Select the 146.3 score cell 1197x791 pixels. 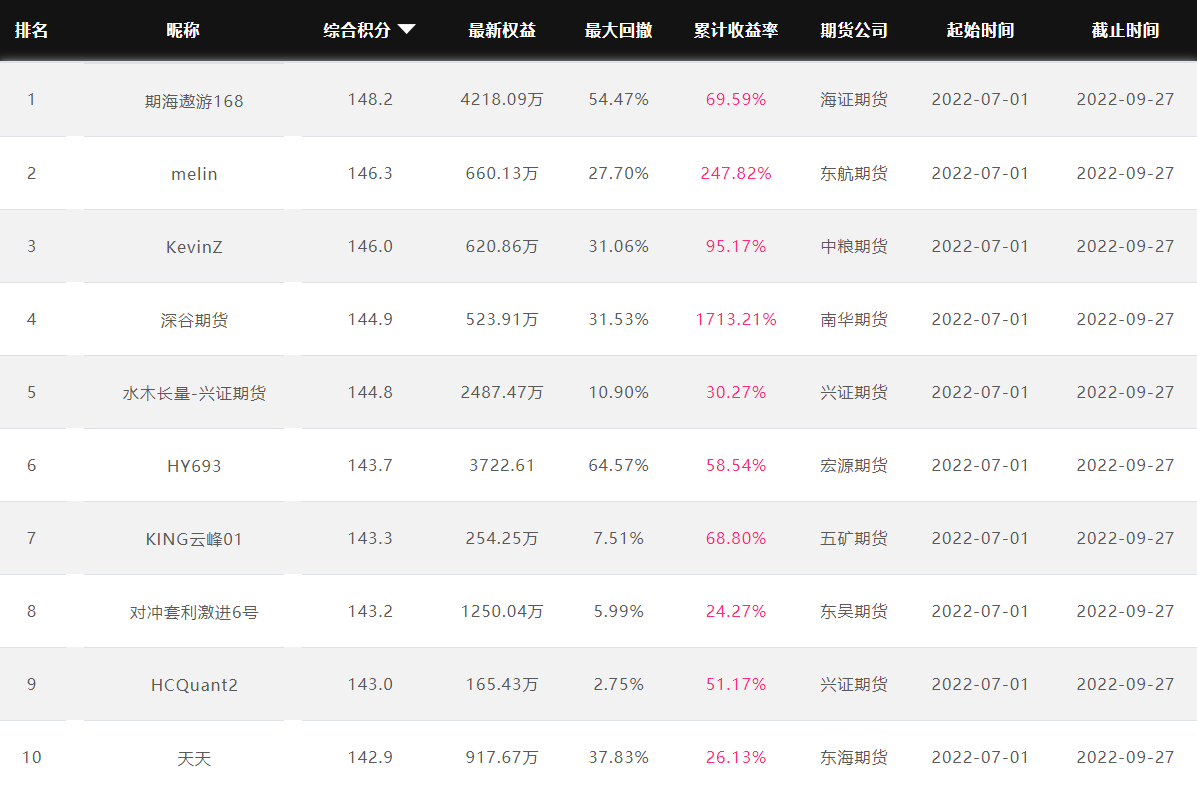(370, 173)
